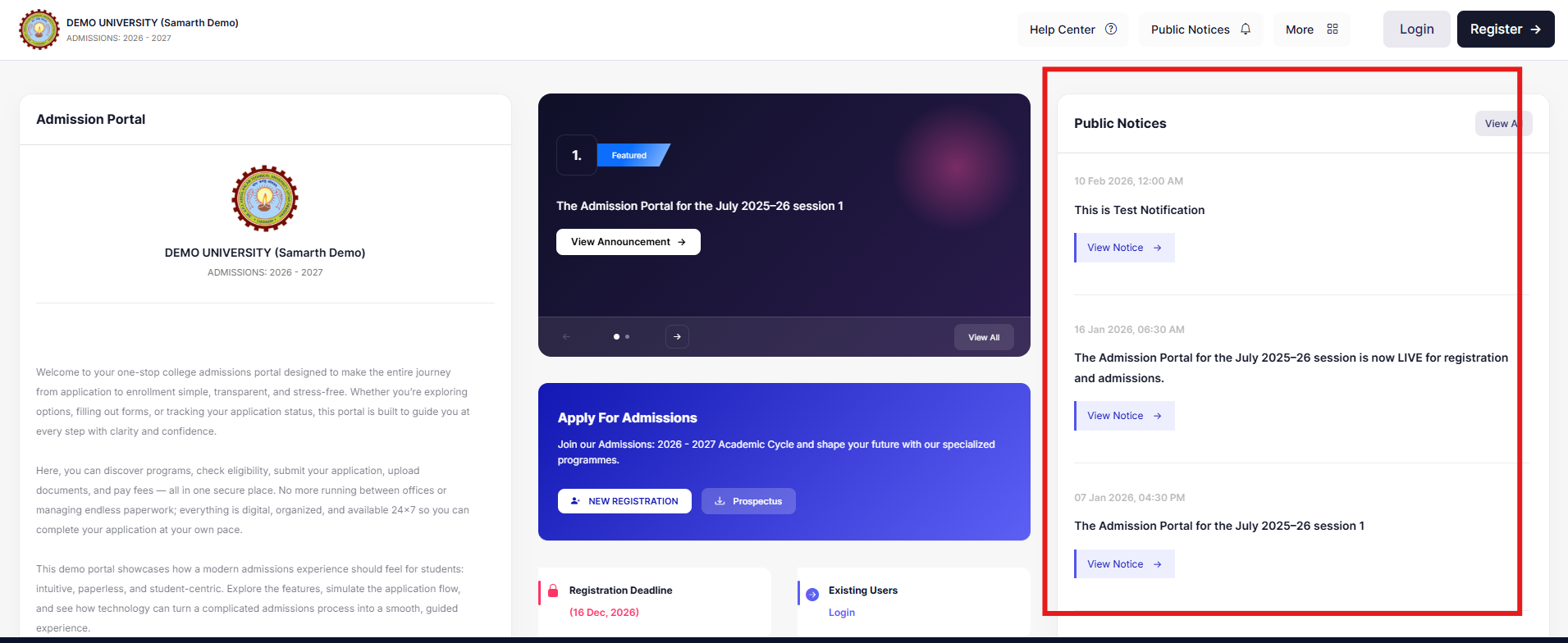Click the Login button in the header
The width and height of the screenshot is (1568, 643).
click(x=1416, y=30)
